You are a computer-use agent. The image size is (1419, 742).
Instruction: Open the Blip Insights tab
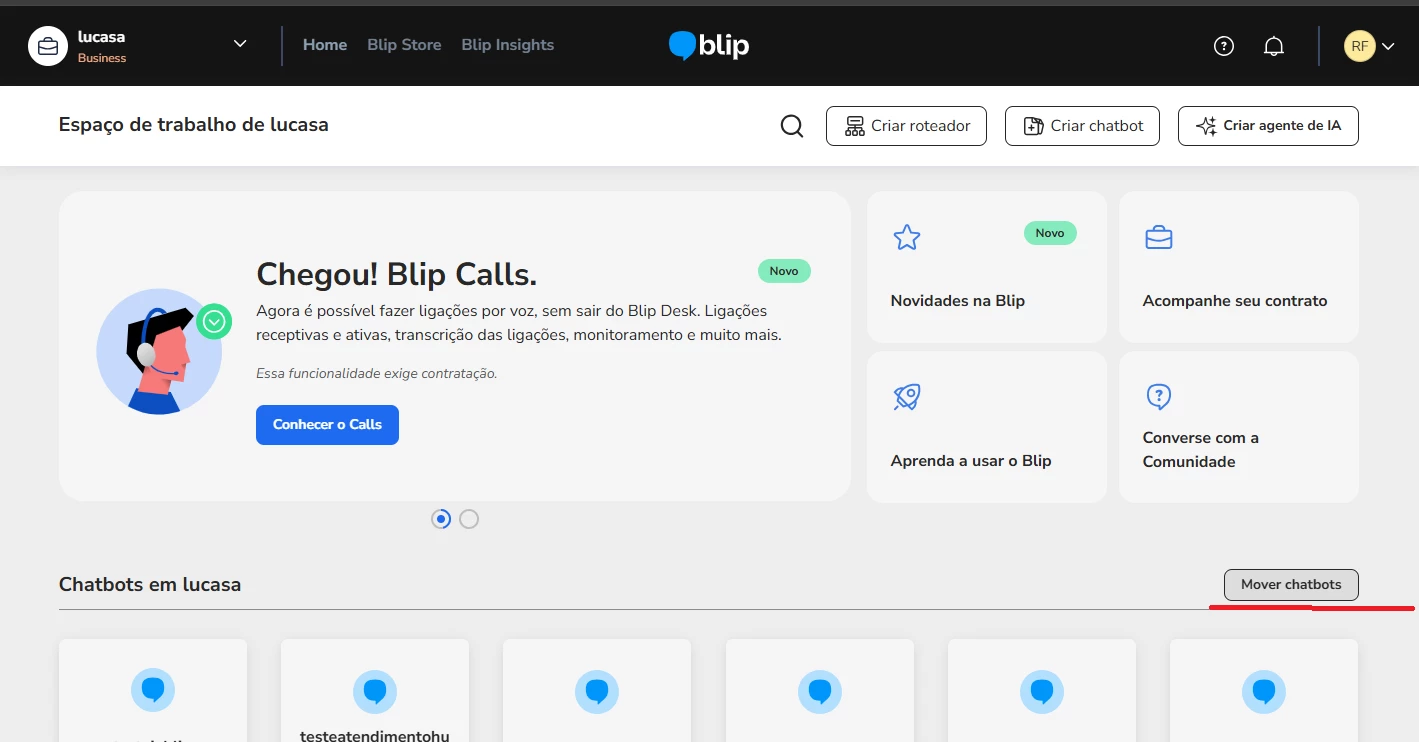(x=508, y=45)
